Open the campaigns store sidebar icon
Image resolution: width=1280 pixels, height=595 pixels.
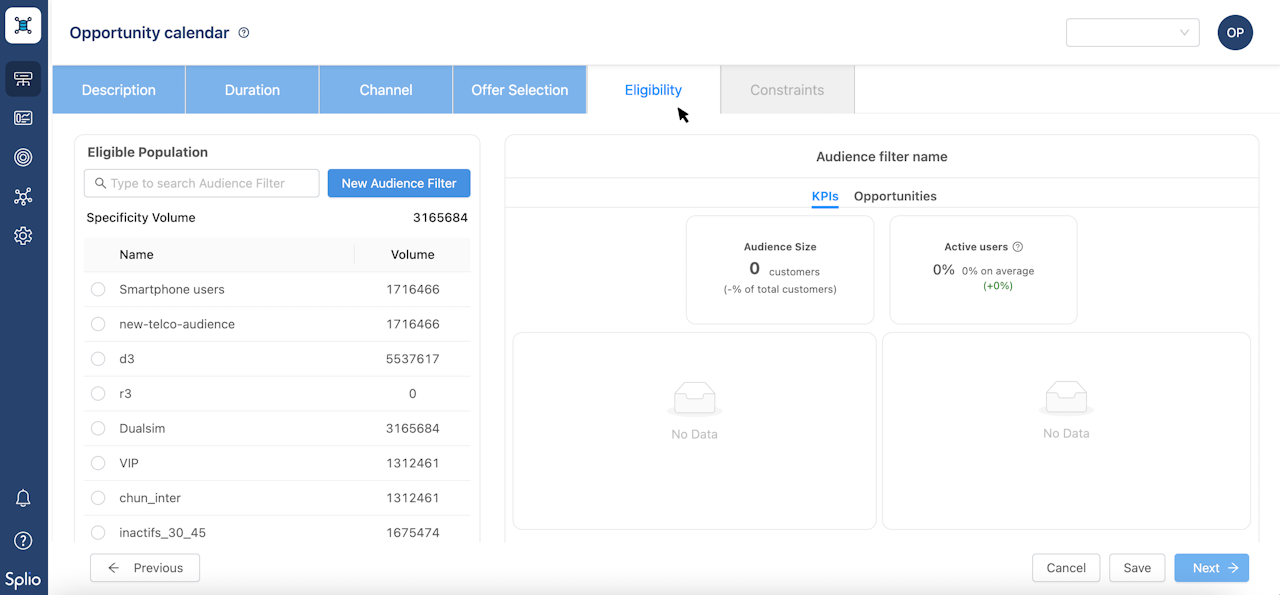click(x=23, y=79)
